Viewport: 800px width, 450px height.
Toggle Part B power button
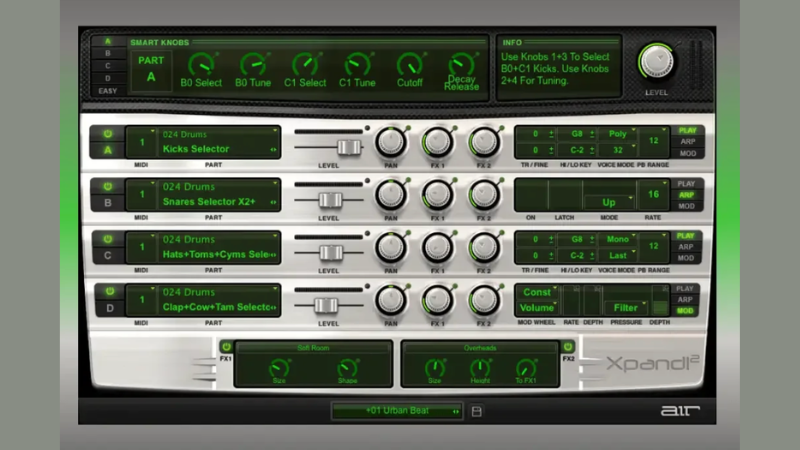[x=107, y=186]
